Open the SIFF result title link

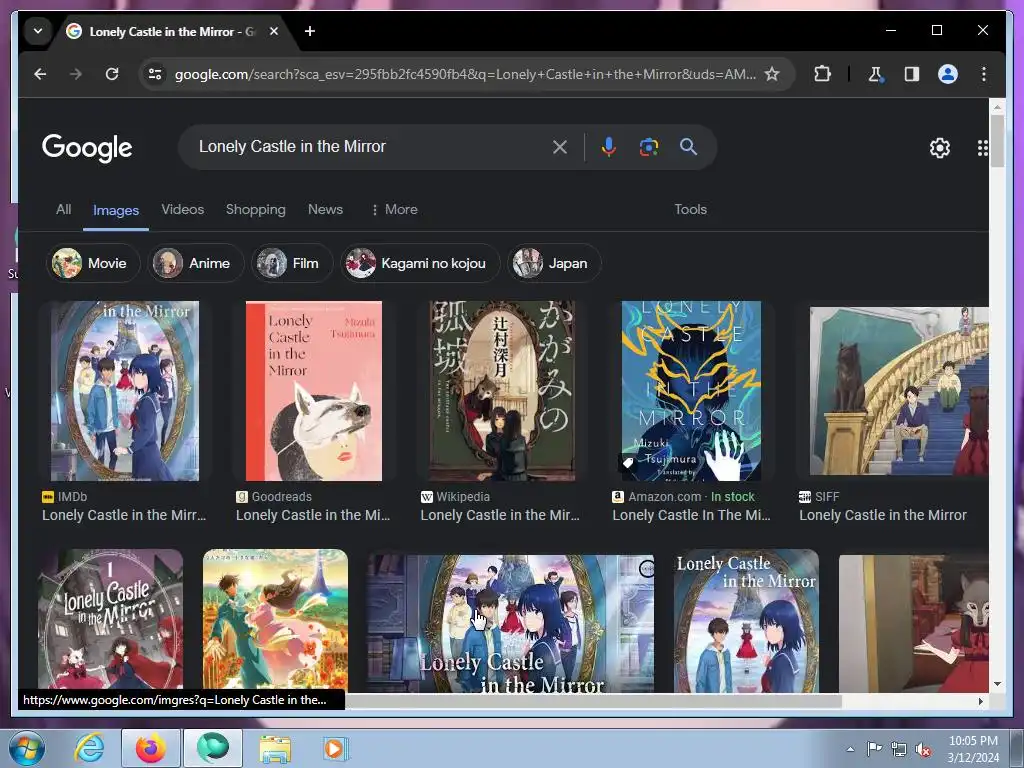coord(883,515)
